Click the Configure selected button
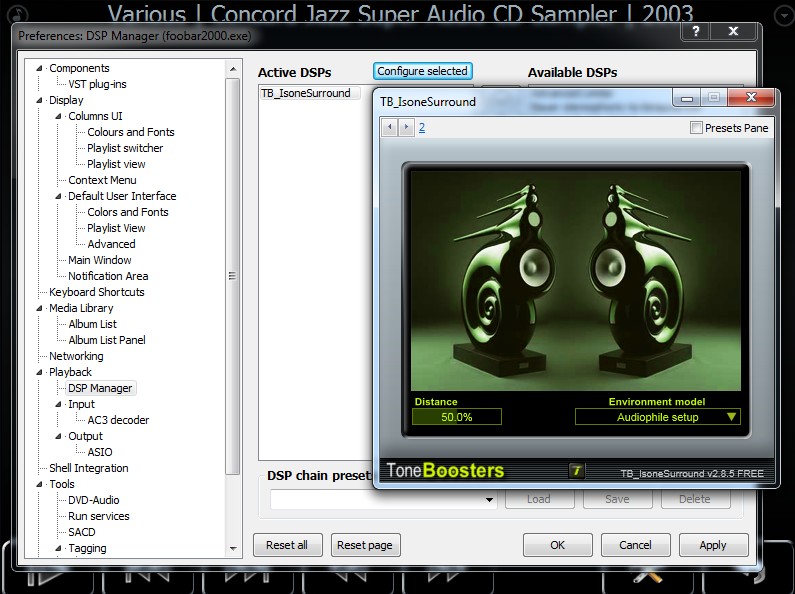The height and width of the screenshot is (594, 795). pyautogui.click(x=422, y=71)
